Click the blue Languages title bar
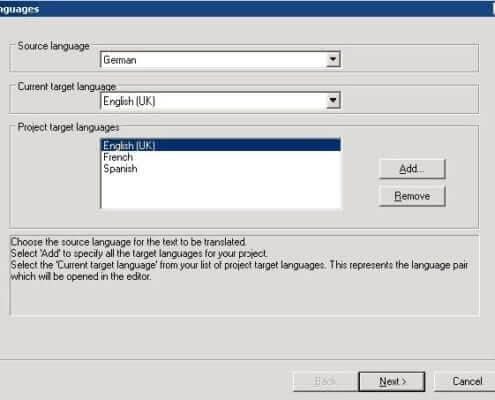The width and height of the screenshot is (495, 400). click(247, 9)
